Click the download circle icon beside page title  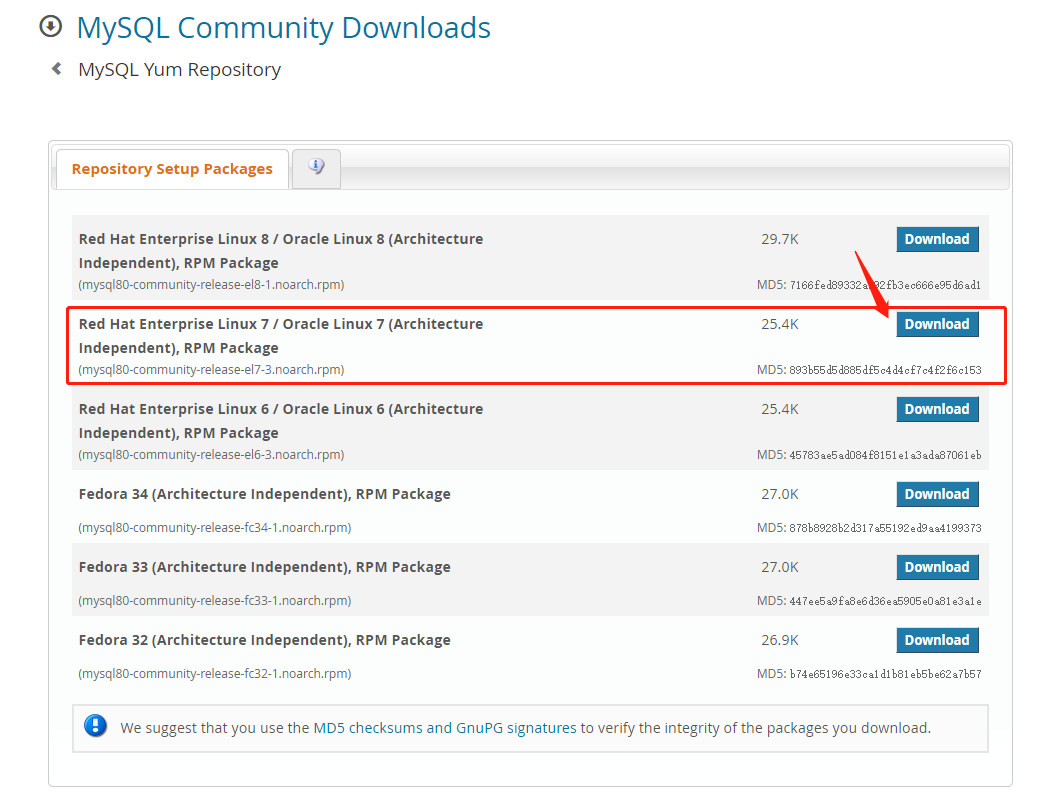pos(51,26)
